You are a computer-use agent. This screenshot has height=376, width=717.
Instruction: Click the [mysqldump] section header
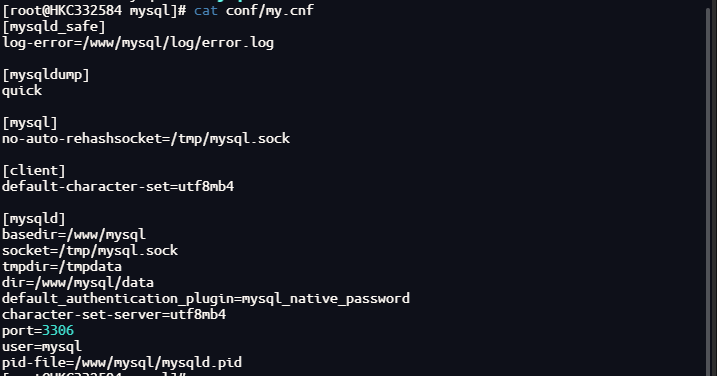coord(46,75)
